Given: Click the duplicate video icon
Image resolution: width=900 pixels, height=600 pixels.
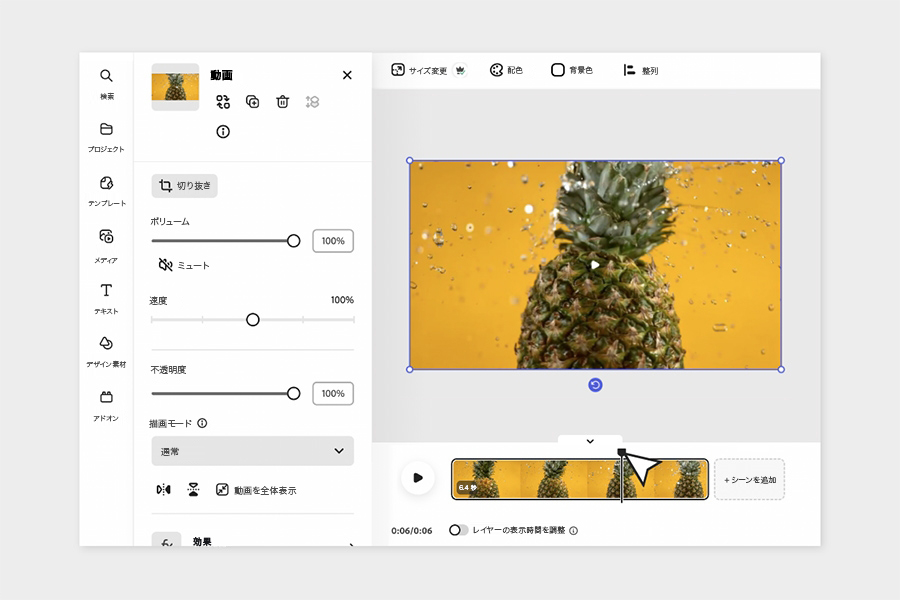Looking at the screenshot, I should coord(253,102).
